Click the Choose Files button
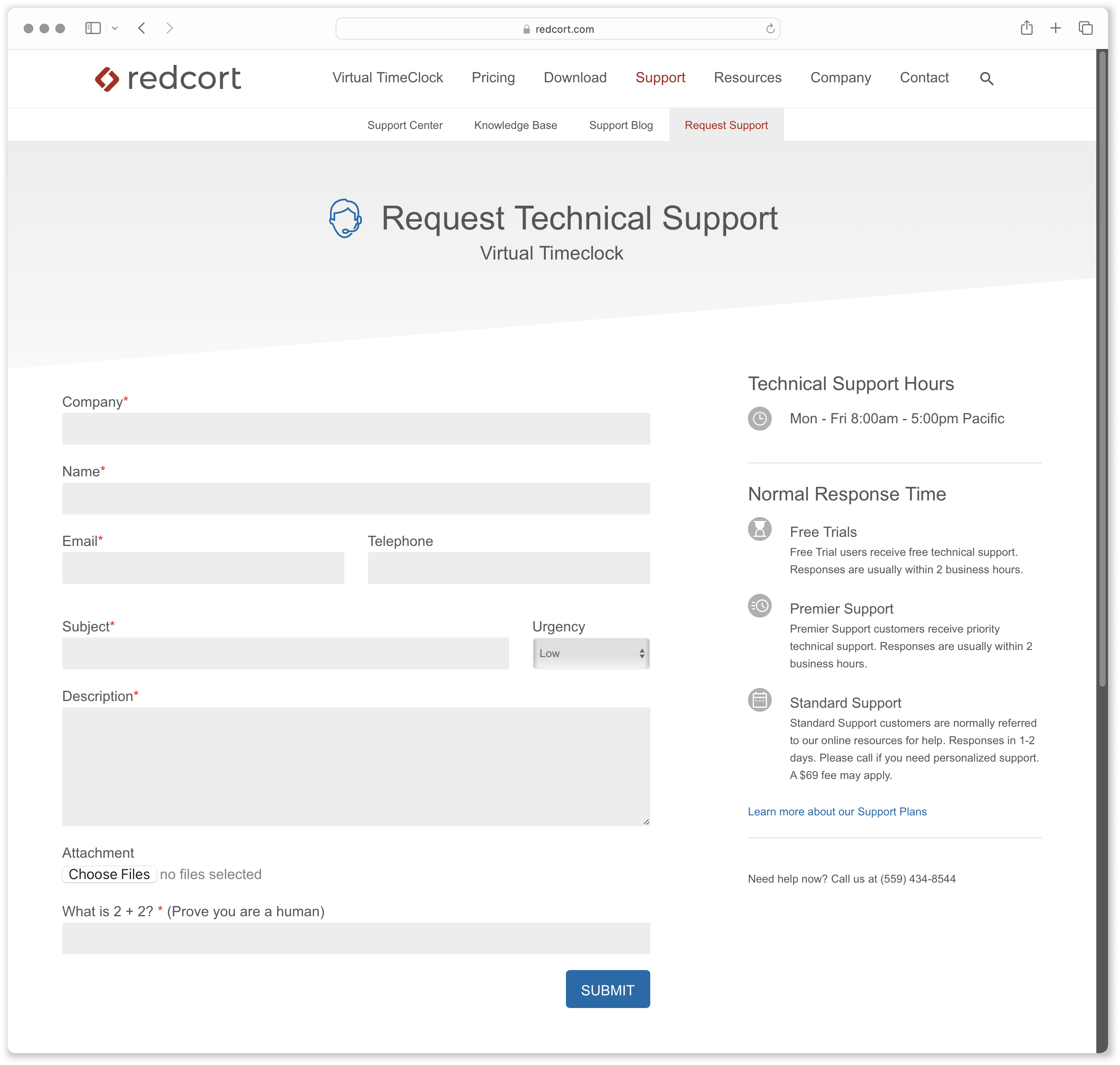 (x=109, y=875)
